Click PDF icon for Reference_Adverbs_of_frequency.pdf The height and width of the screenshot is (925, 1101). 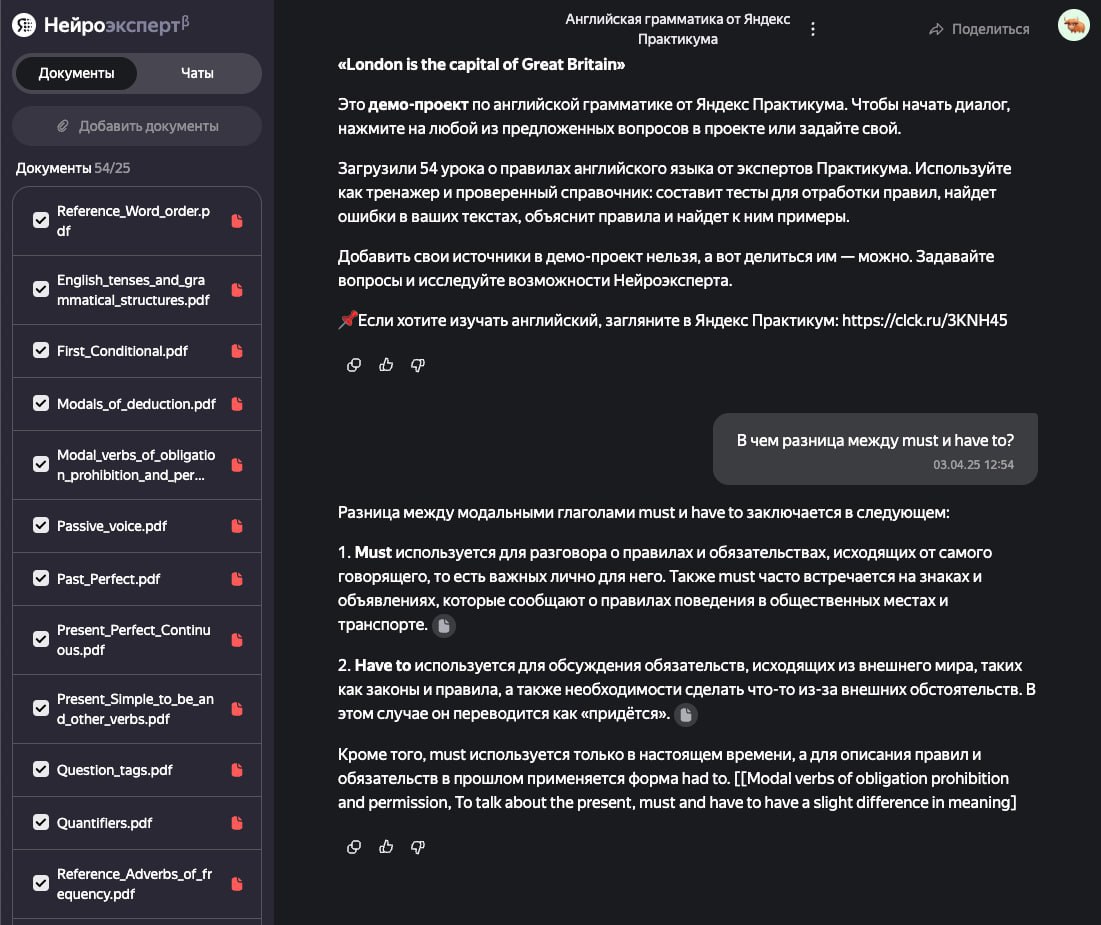coord(237,884)
